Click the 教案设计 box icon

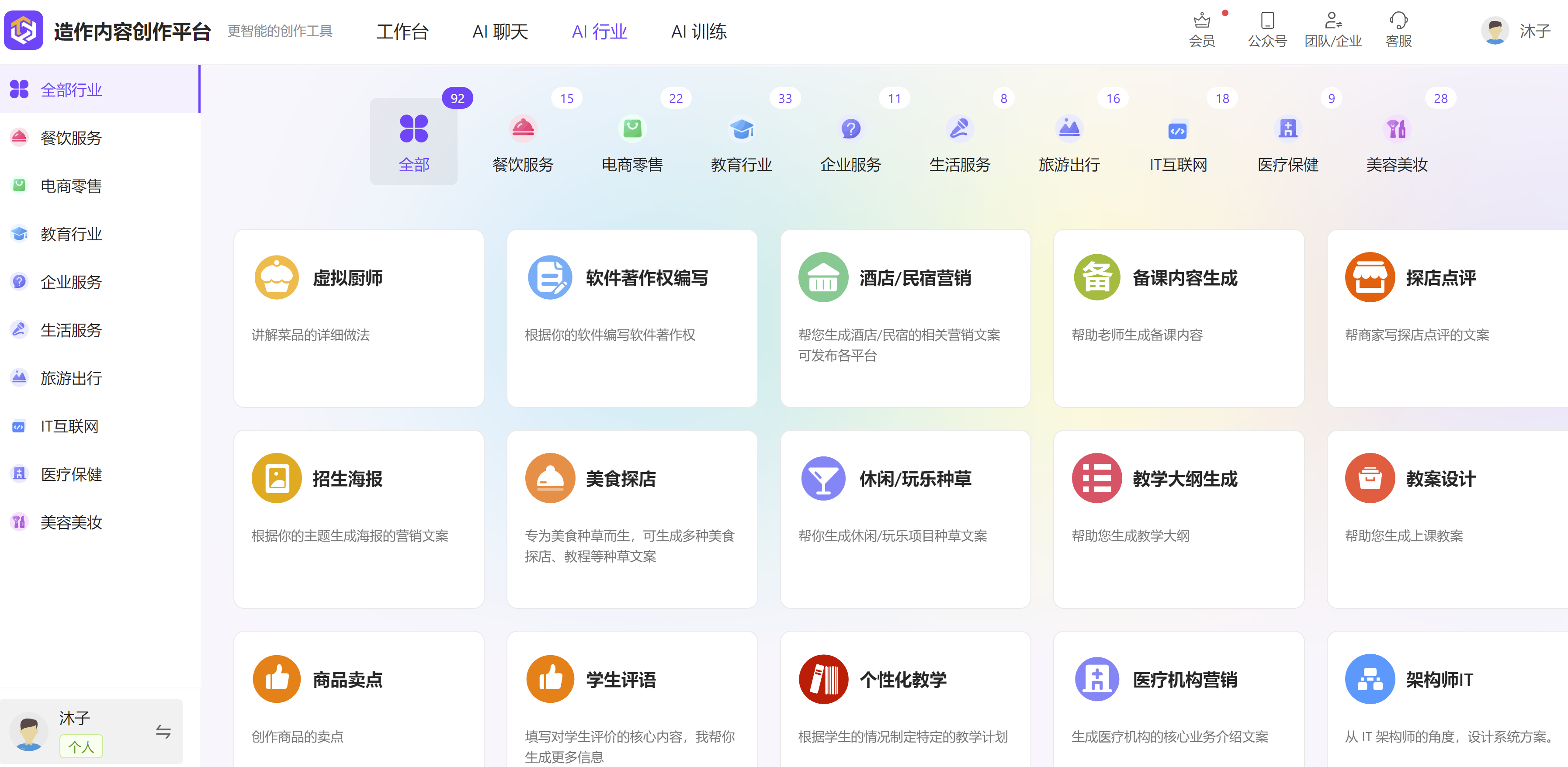1370,478
